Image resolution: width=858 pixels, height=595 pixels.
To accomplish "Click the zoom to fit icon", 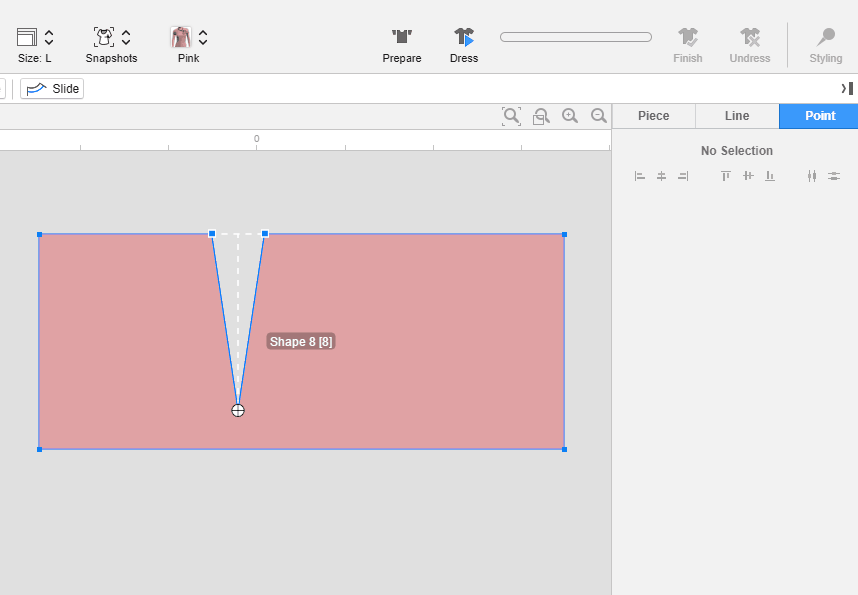I will [511, 116].
